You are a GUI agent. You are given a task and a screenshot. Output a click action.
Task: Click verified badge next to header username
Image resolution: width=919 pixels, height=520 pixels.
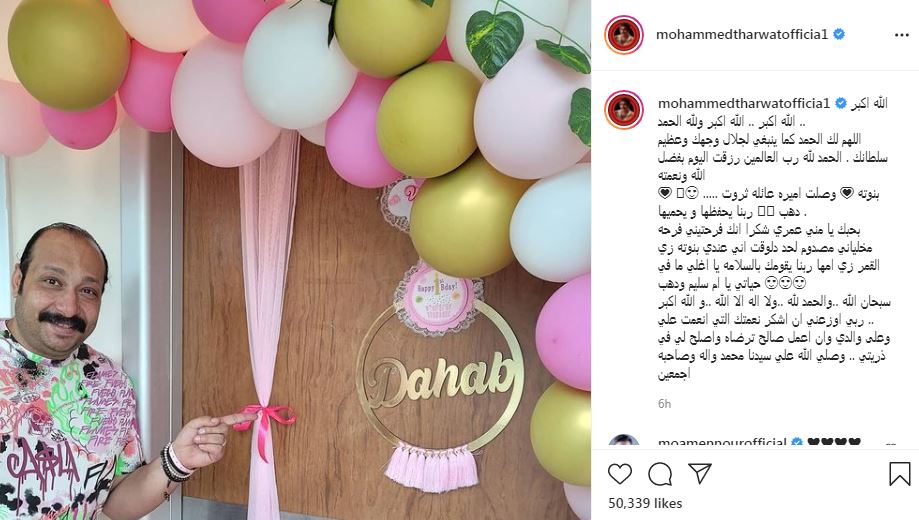click(x=839, y=35)
